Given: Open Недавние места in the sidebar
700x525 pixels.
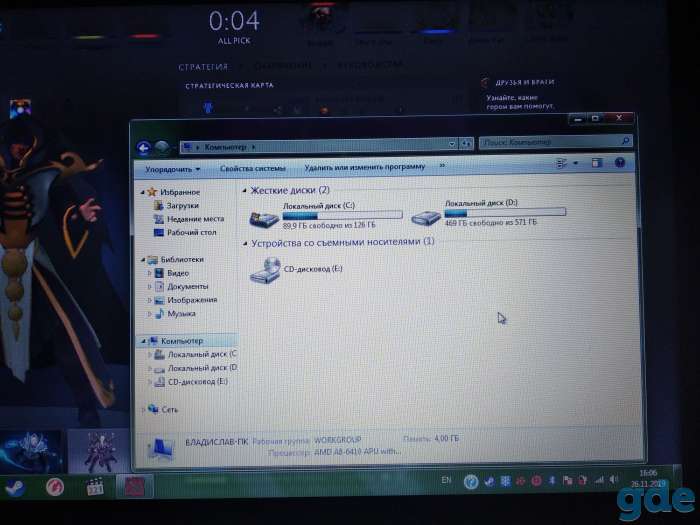Looking at the screenshot, I should click(x=189, y=219).
